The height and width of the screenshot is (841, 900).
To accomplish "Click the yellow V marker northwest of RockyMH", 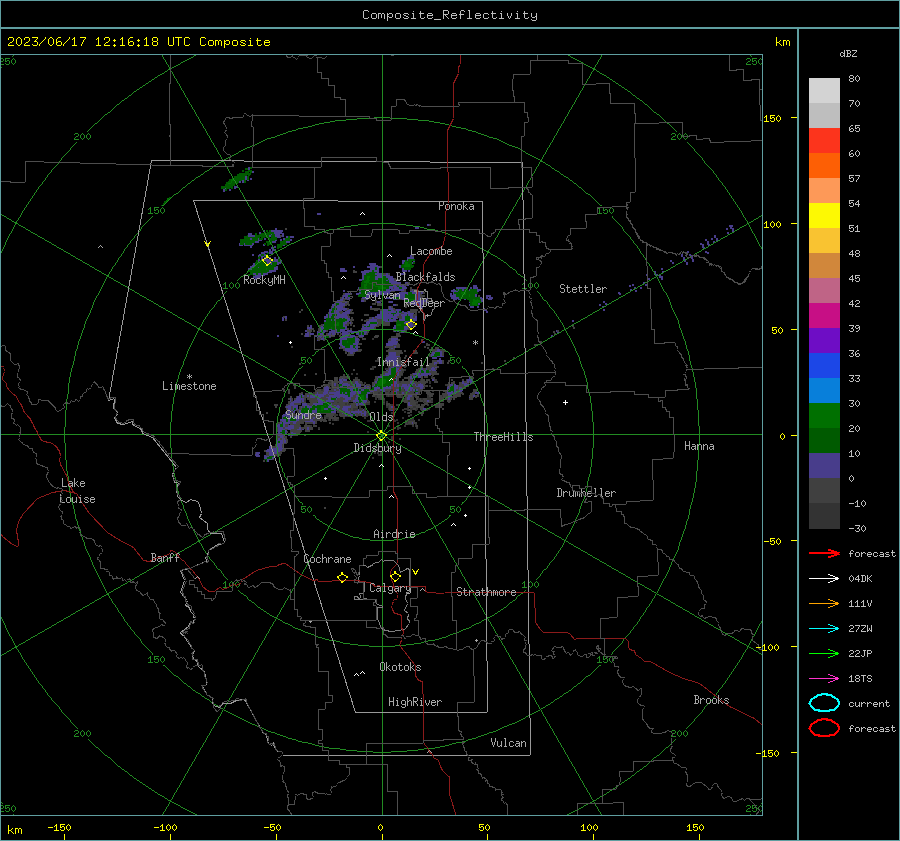I will [x=207, y=244].
